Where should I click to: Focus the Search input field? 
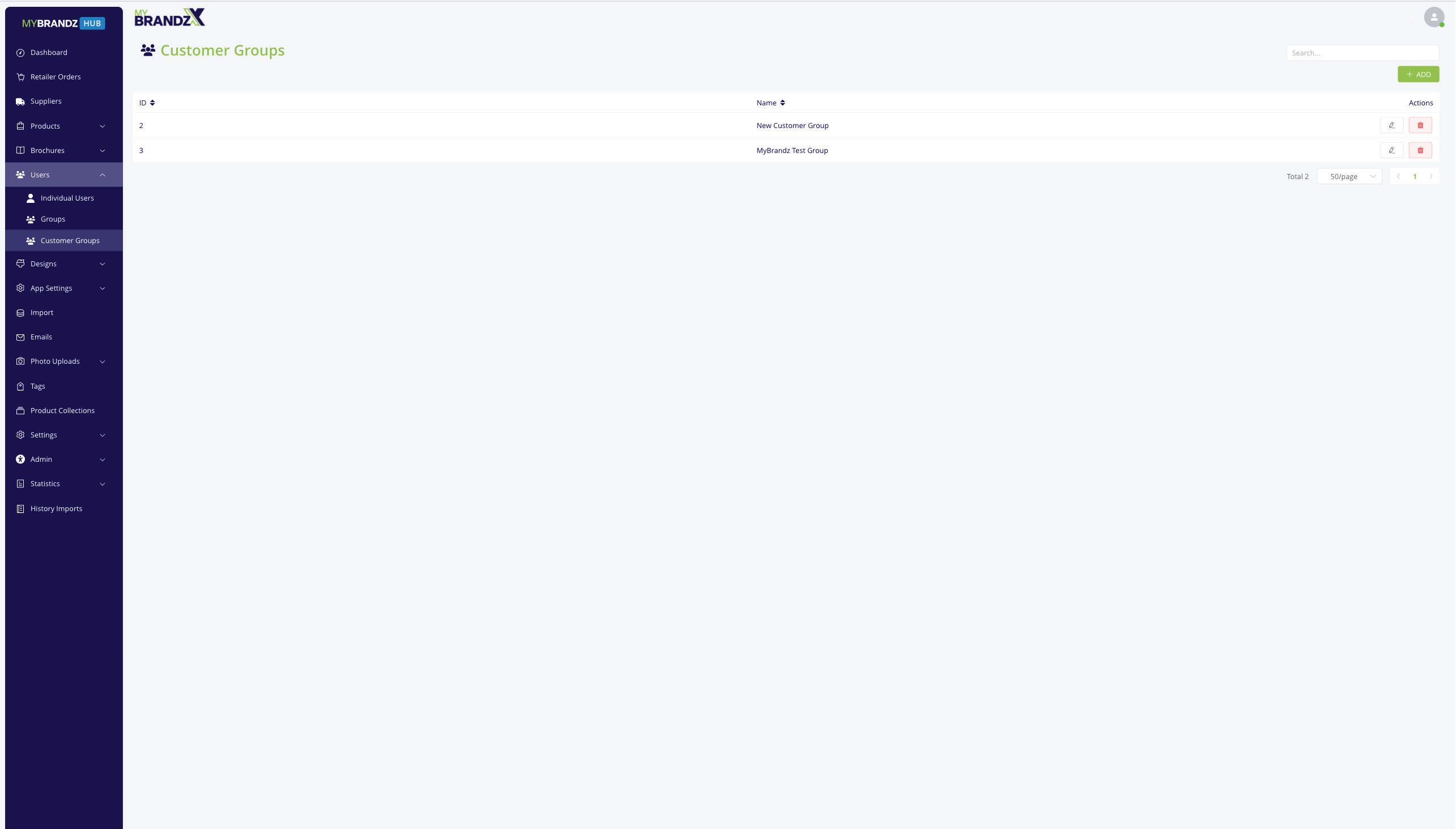(1361, 53)
